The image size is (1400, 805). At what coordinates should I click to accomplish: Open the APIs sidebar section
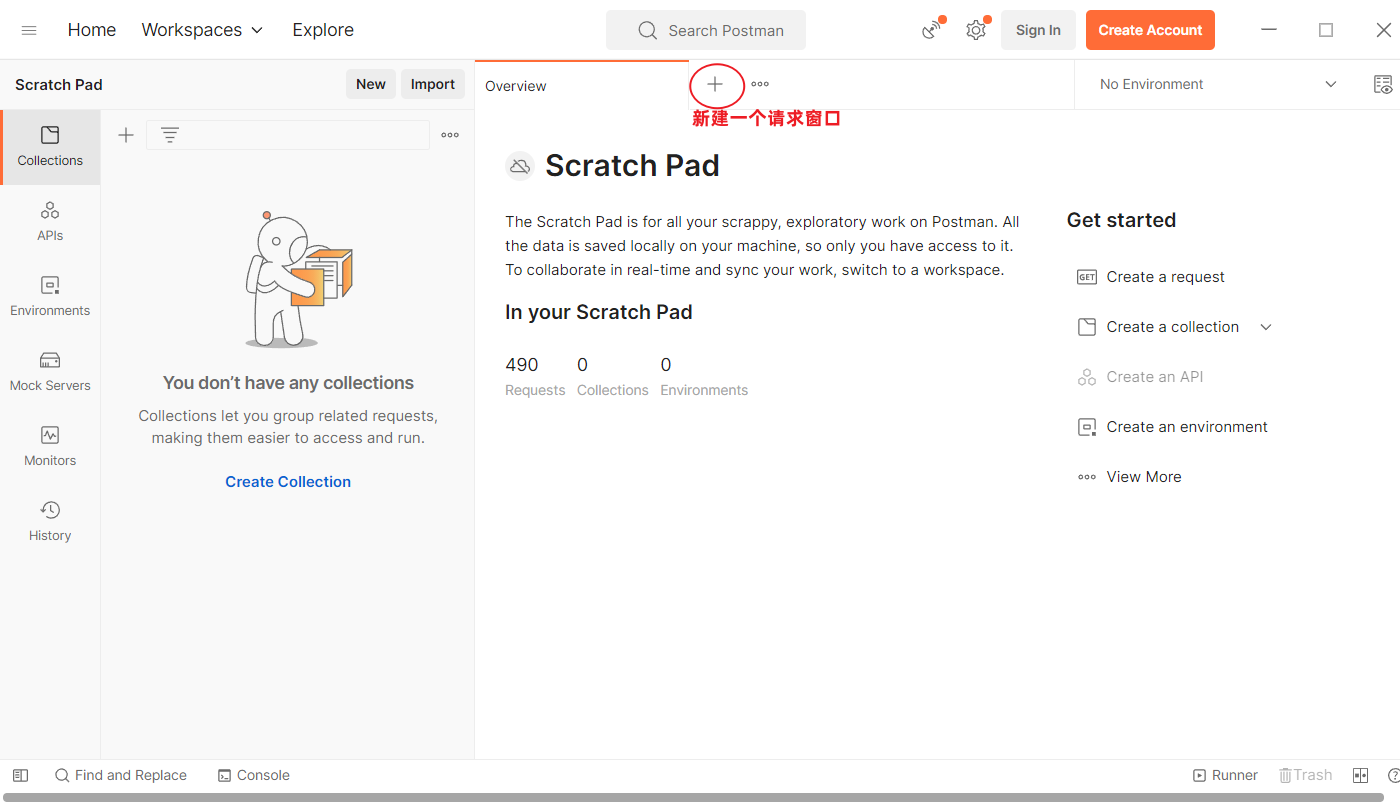(x=50, y=221)
